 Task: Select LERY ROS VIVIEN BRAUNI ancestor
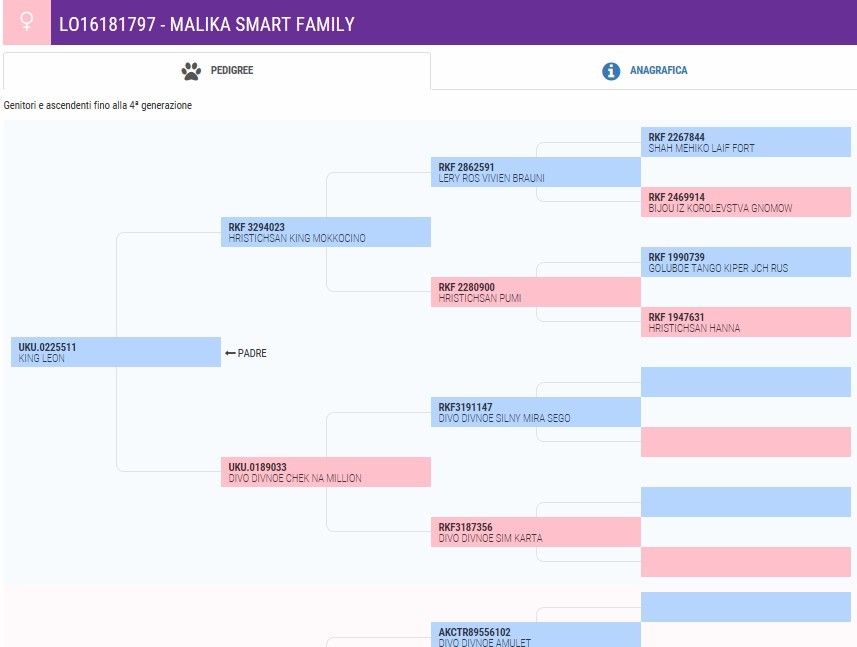(x=536, y=172)
